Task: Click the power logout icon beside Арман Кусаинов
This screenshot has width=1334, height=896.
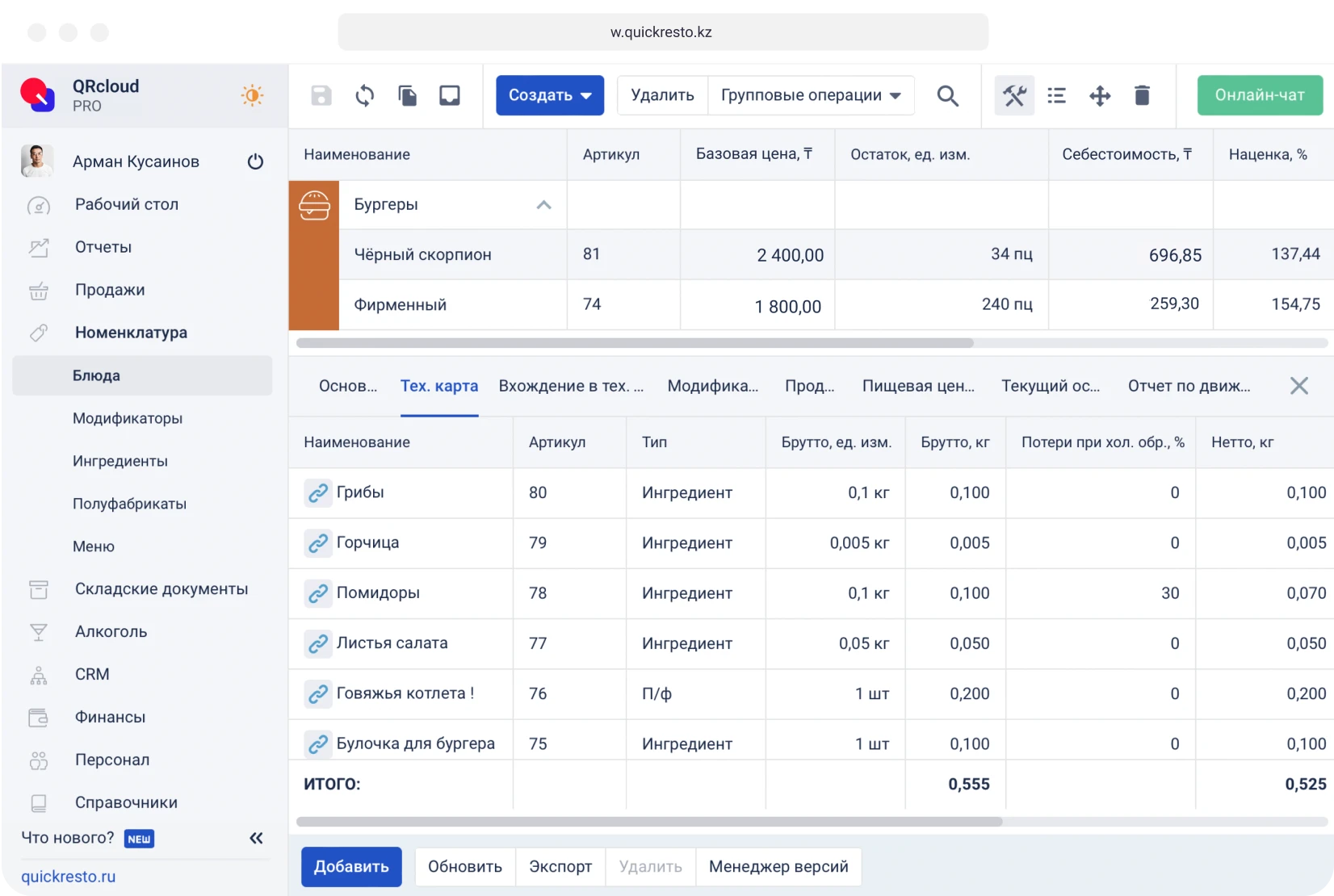Action: [256, 161]
